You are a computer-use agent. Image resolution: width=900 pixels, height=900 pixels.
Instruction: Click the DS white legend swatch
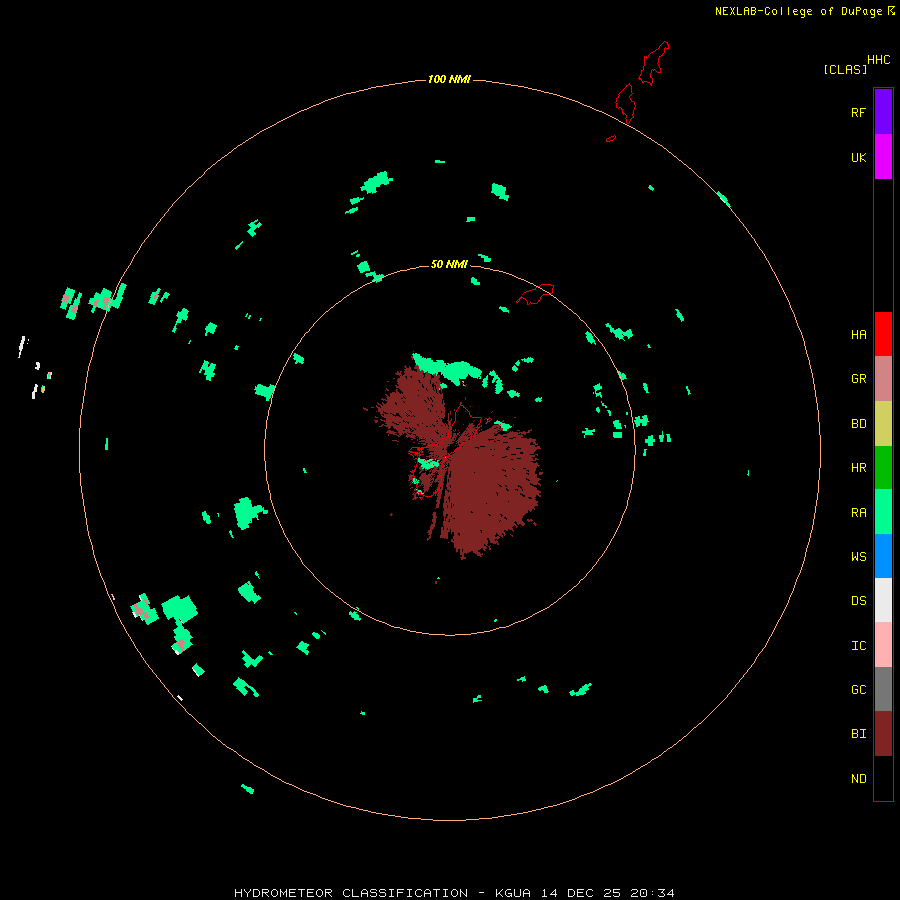[x=883, y=600]
